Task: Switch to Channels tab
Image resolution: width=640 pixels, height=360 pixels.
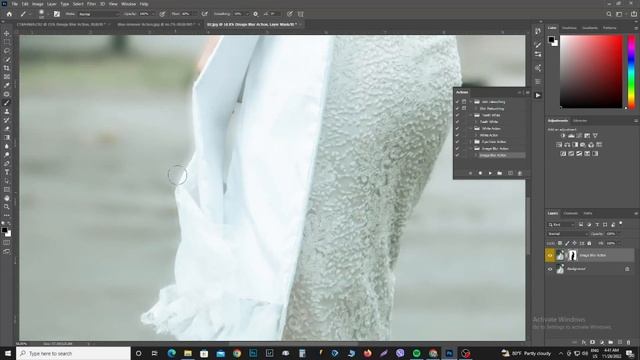Action: [x=571, y=213]
